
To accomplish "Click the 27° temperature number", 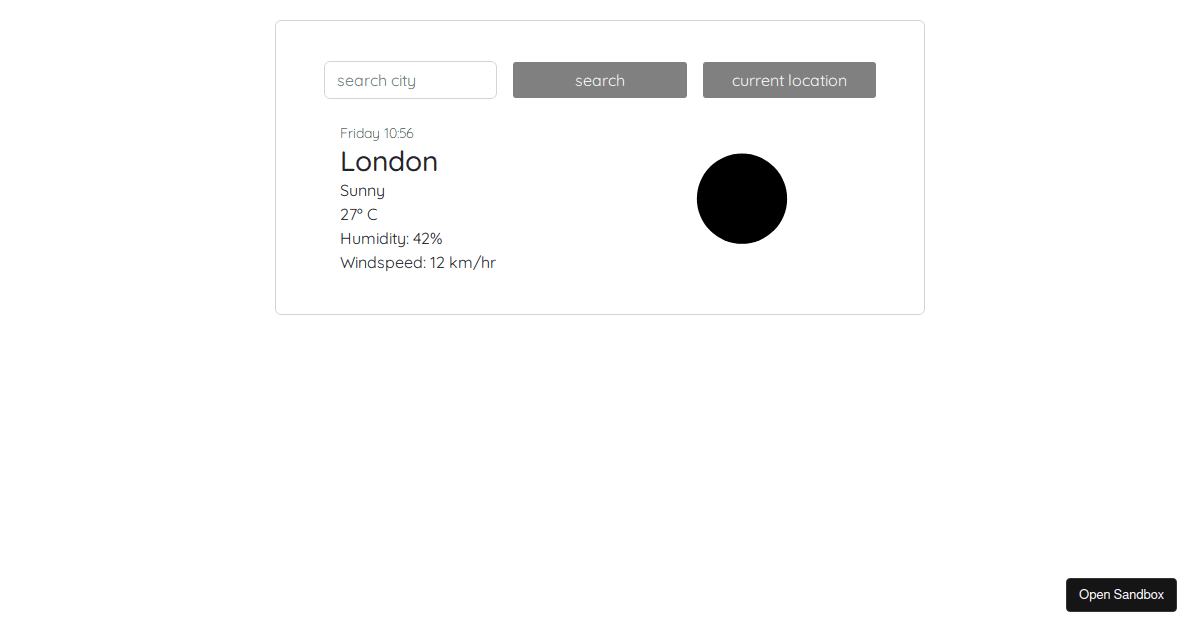I will [x=348, y=215].
